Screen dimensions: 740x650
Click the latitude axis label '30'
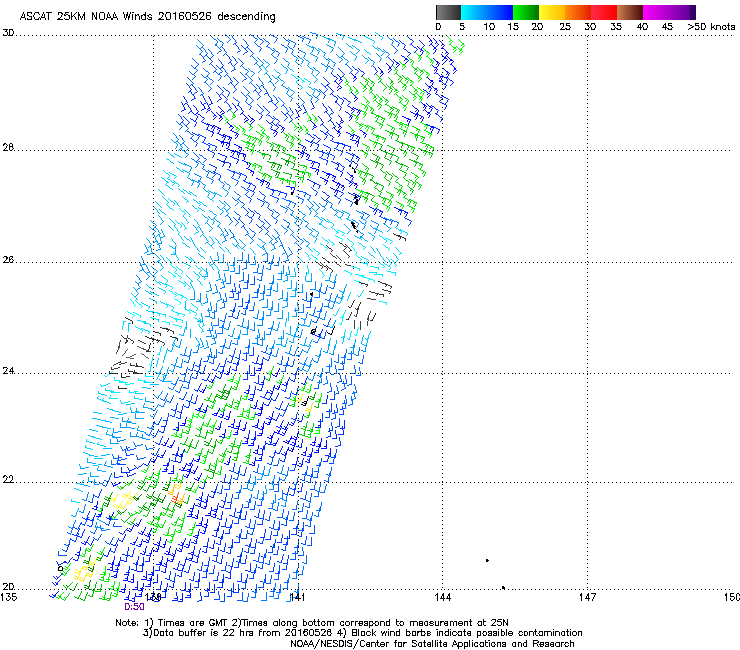(8, 33)
